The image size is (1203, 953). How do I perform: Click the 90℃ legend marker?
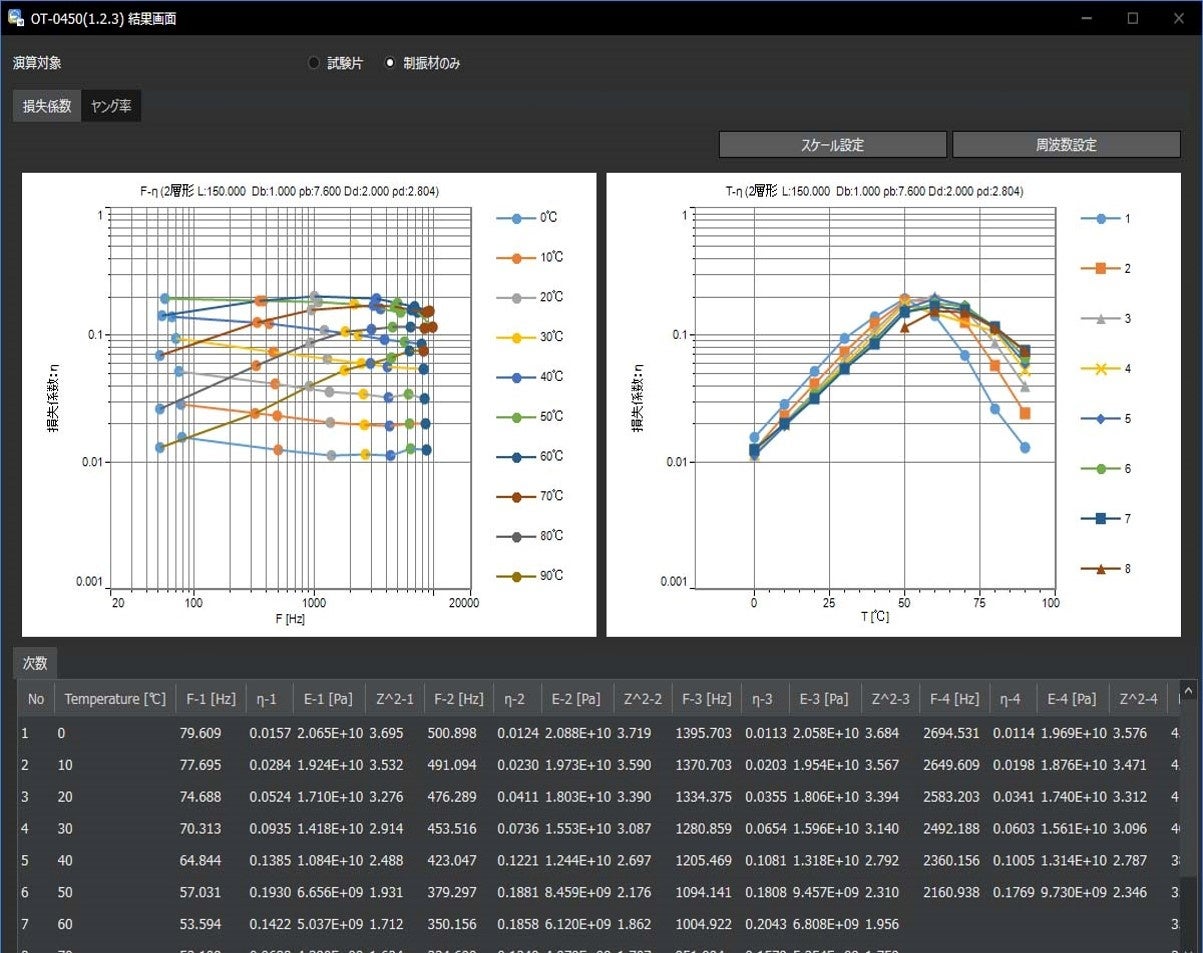click(x=516, y=576)
